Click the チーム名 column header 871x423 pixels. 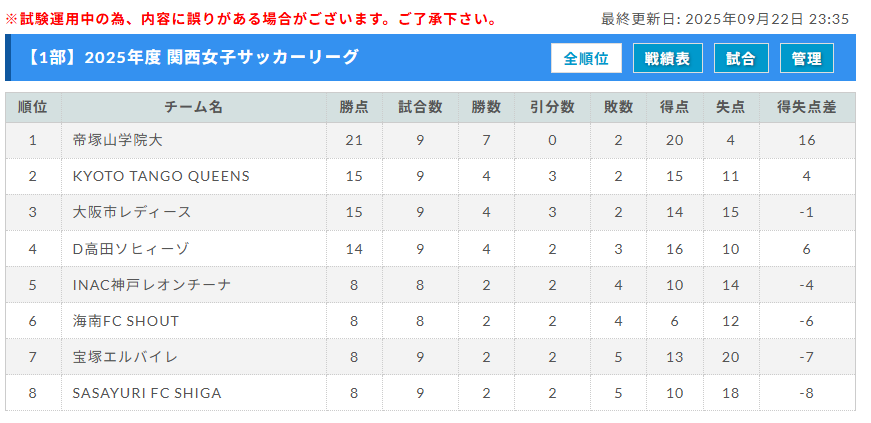tap(193, 107)
